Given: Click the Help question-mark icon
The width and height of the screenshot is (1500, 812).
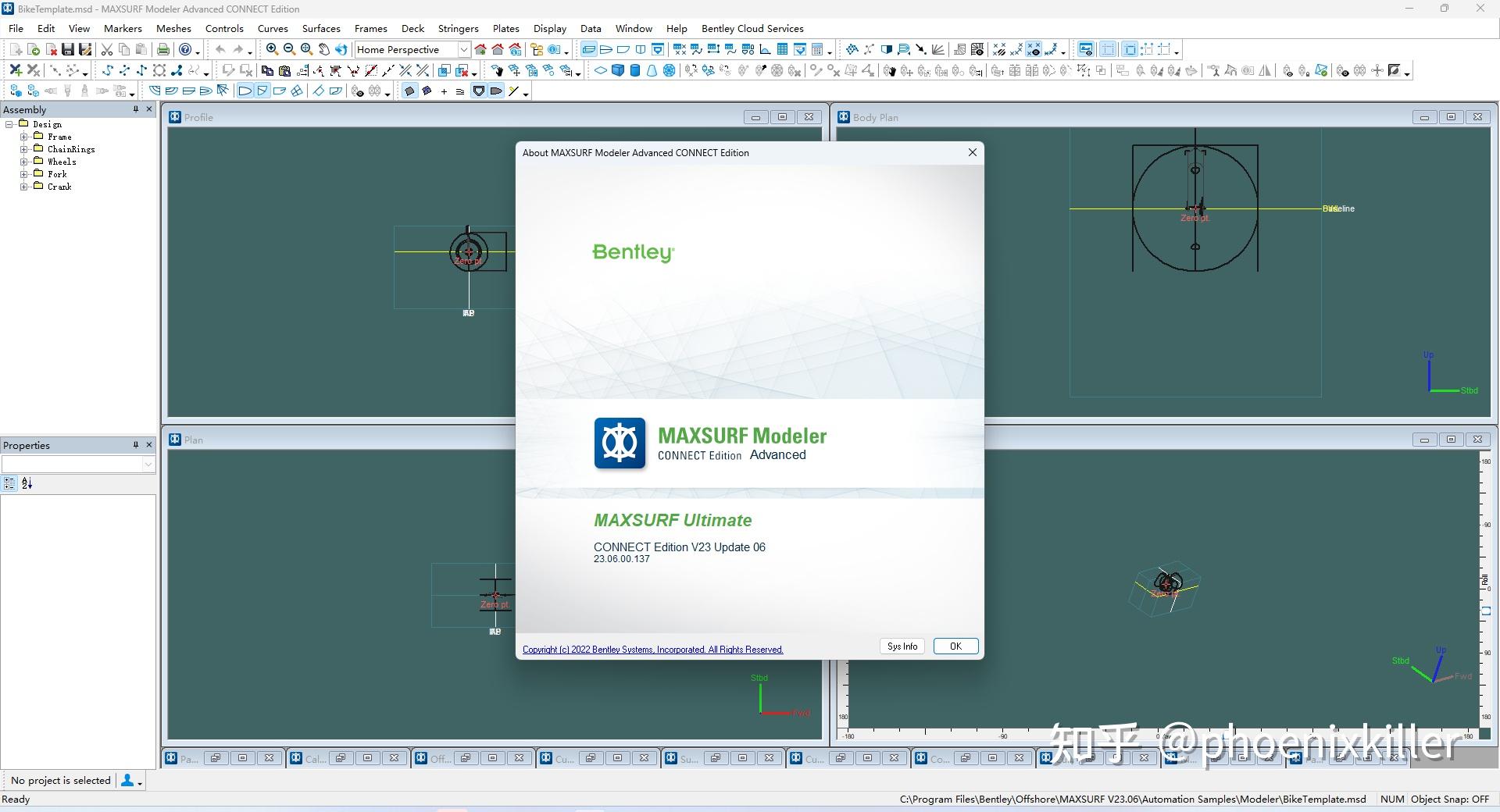Looking at the screenshot, I should coord(186,48).
